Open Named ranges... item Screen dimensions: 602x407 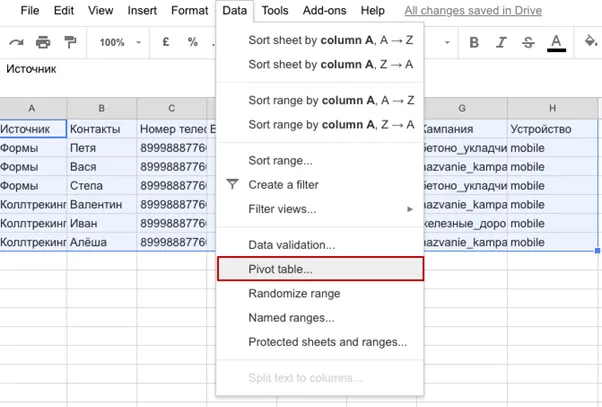coord(320,318)
